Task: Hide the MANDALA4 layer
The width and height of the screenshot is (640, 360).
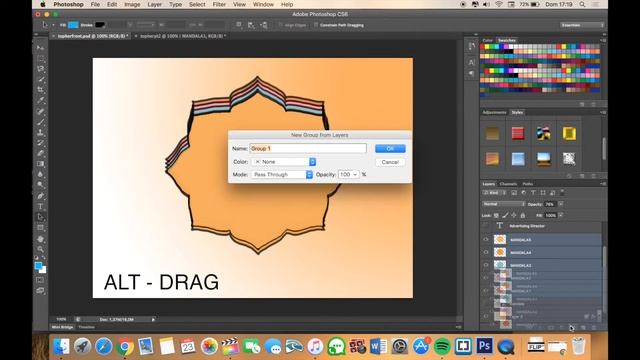Action: [x=486, y=252]
